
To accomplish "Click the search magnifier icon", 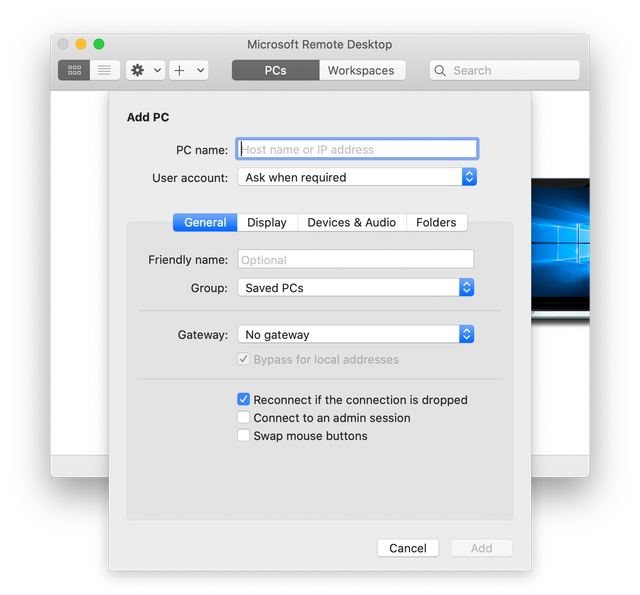I will pyautogui.click(x=441, y=71).
